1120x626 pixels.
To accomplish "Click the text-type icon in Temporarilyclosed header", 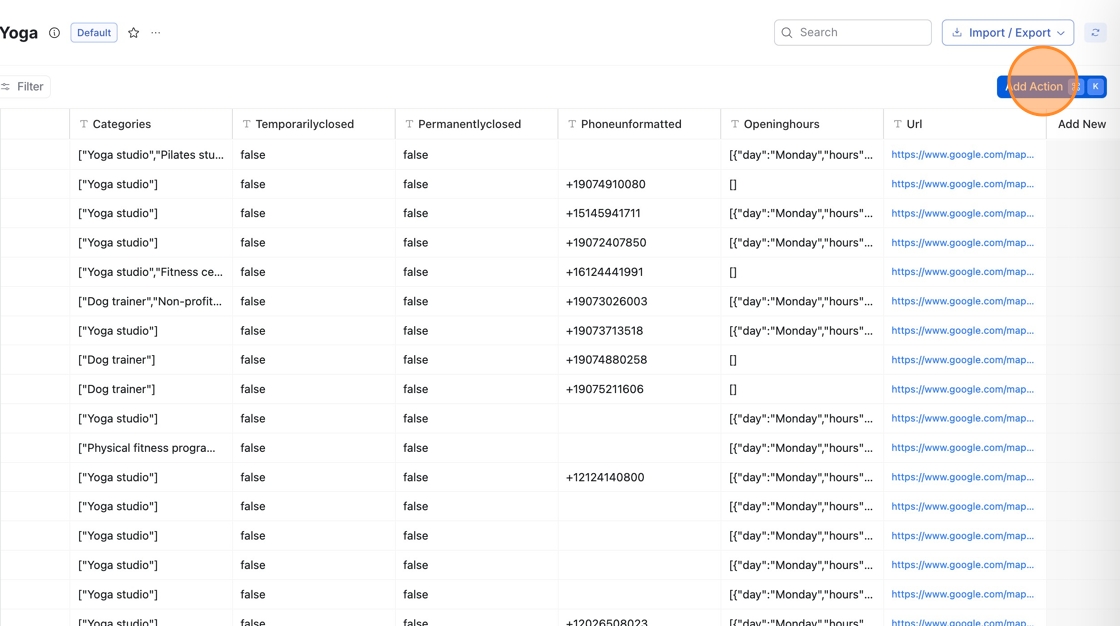I will click(x=246, y=124).
